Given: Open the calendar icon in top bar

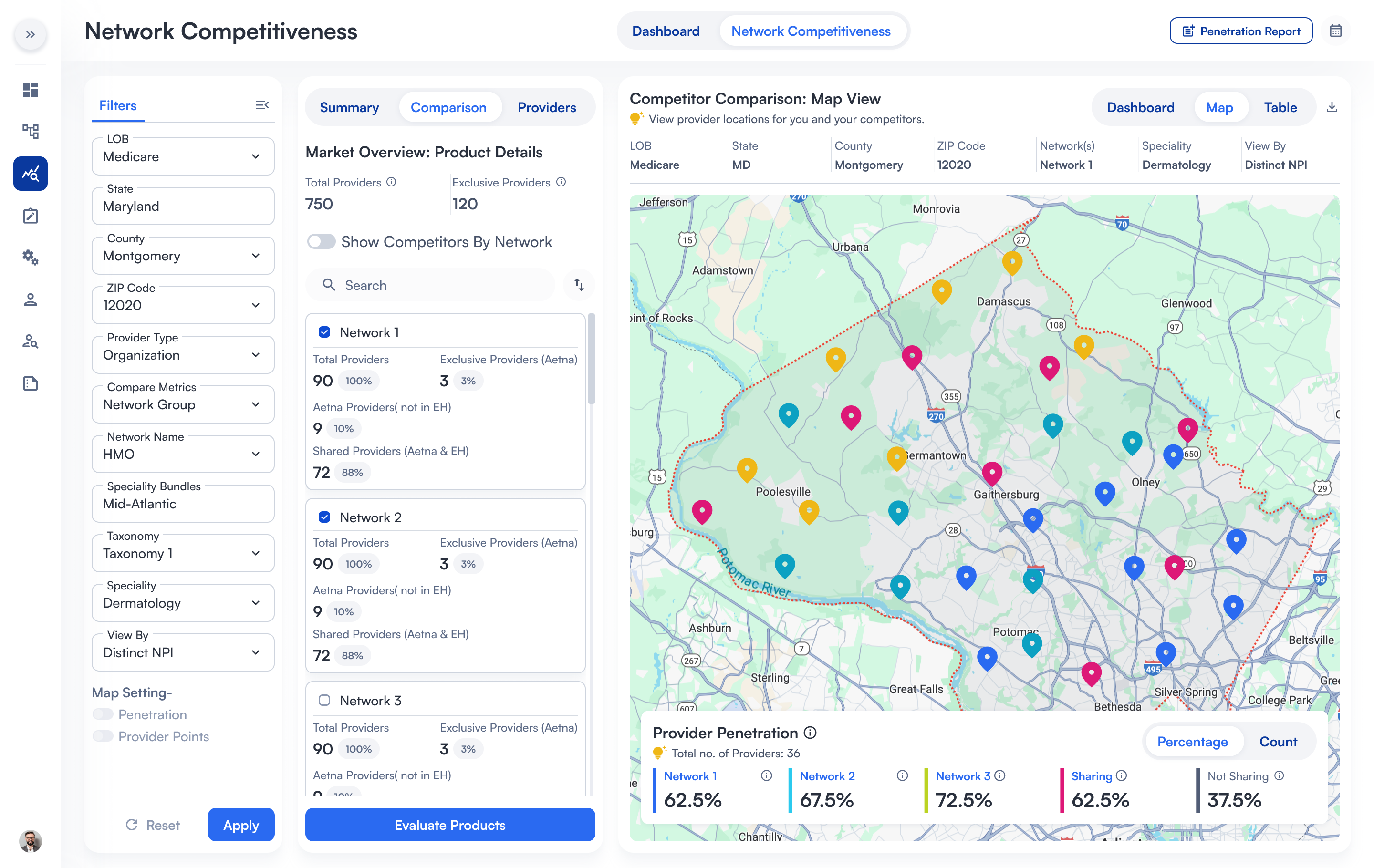Looking at the screenshot, I should (1335, 31).
